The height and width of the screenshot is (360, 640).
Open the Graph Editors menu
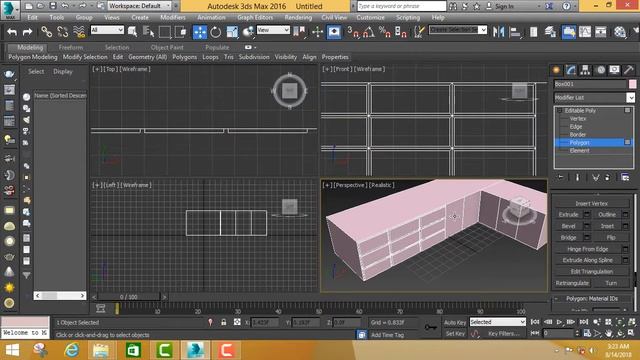pos(255,18)
